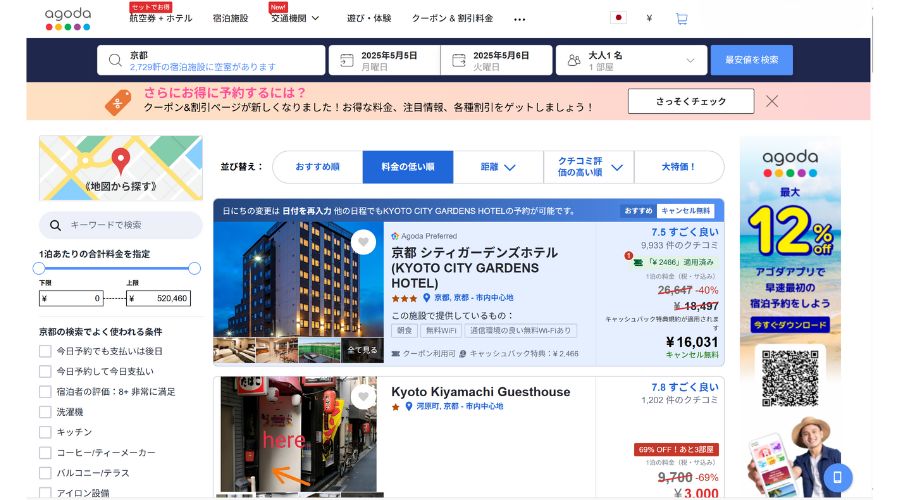Click the check-out calendar icon

pos(459,60)
